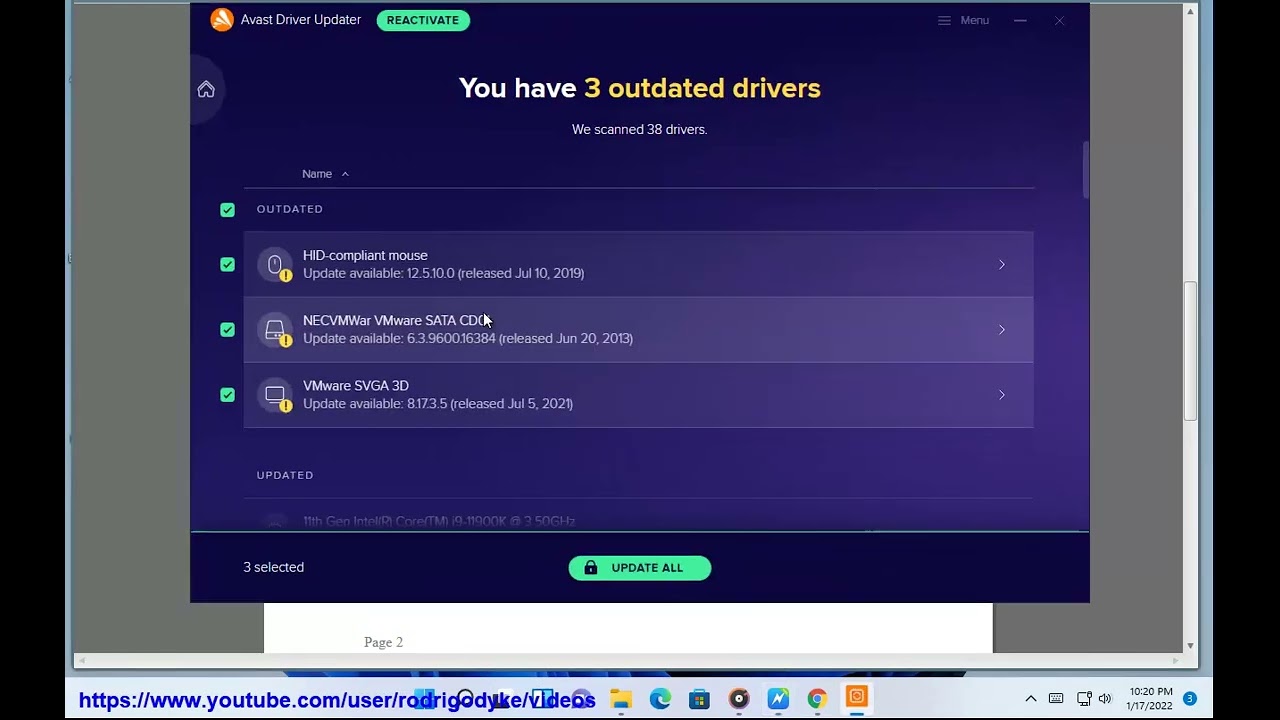Image resolution: width=1280 pixels, height=720 pixels.
Task: Minimize the Avast Driver Updater window
Action: [x=1020, y=20]
